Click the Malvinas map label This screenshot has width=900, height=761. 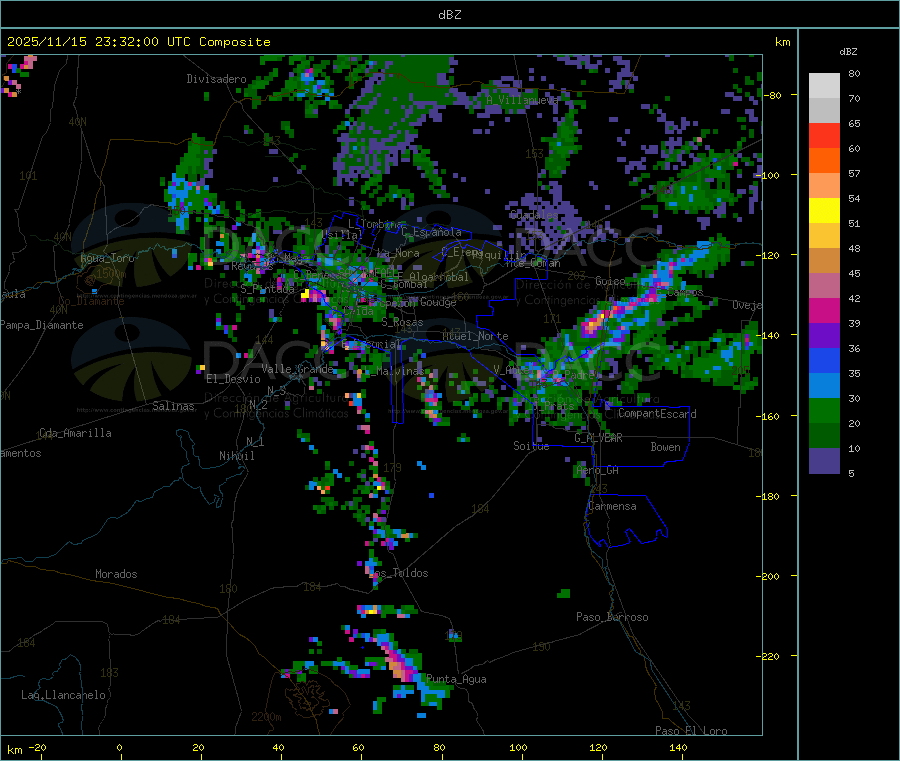coord(399,371)
